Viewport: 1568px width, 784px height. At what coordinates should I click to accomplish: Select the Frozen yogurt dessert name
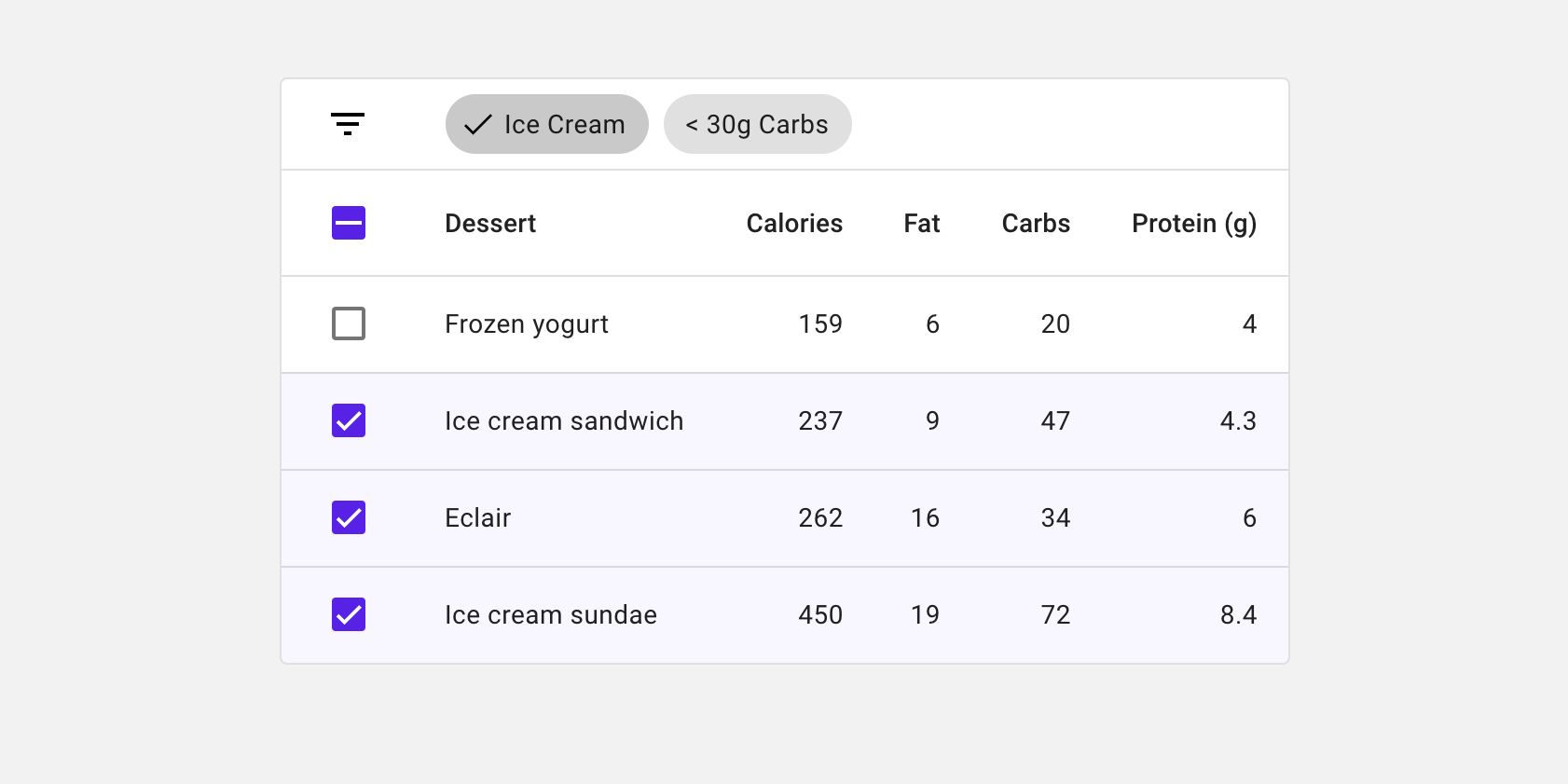tap(527, 324)
